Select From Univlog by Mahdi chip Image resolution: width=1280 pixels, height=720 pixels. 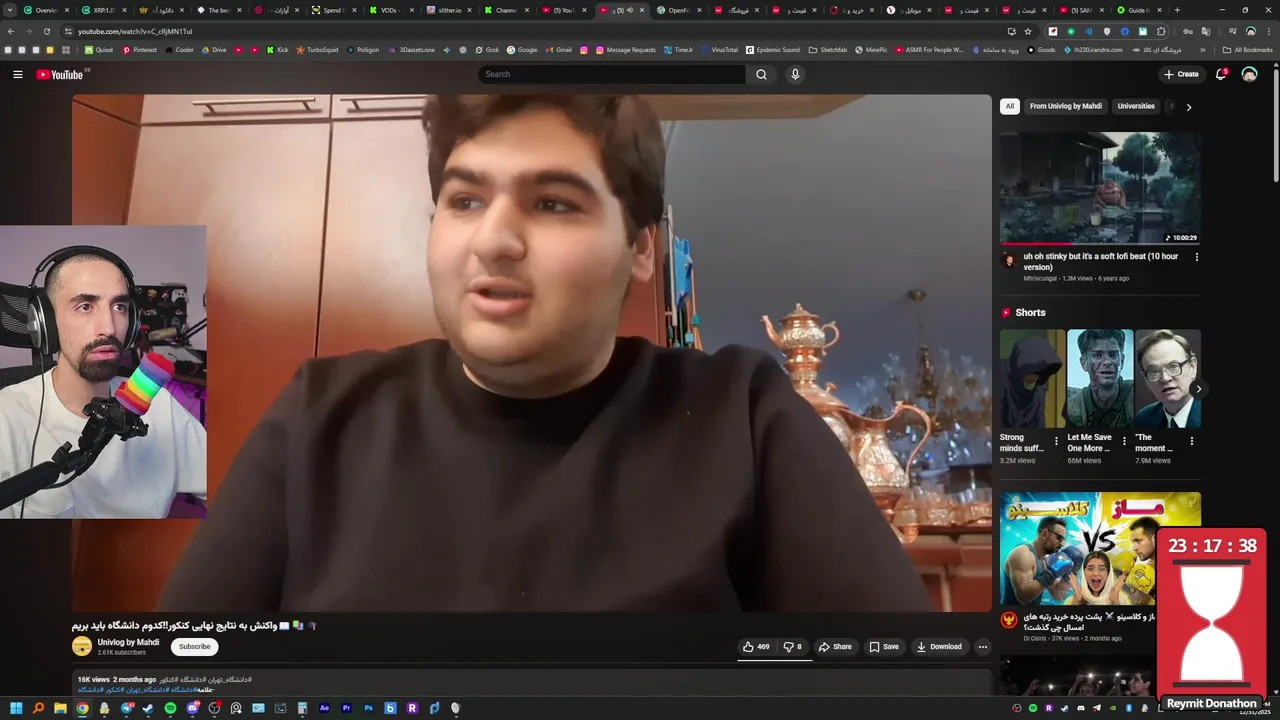(1065, 106)
